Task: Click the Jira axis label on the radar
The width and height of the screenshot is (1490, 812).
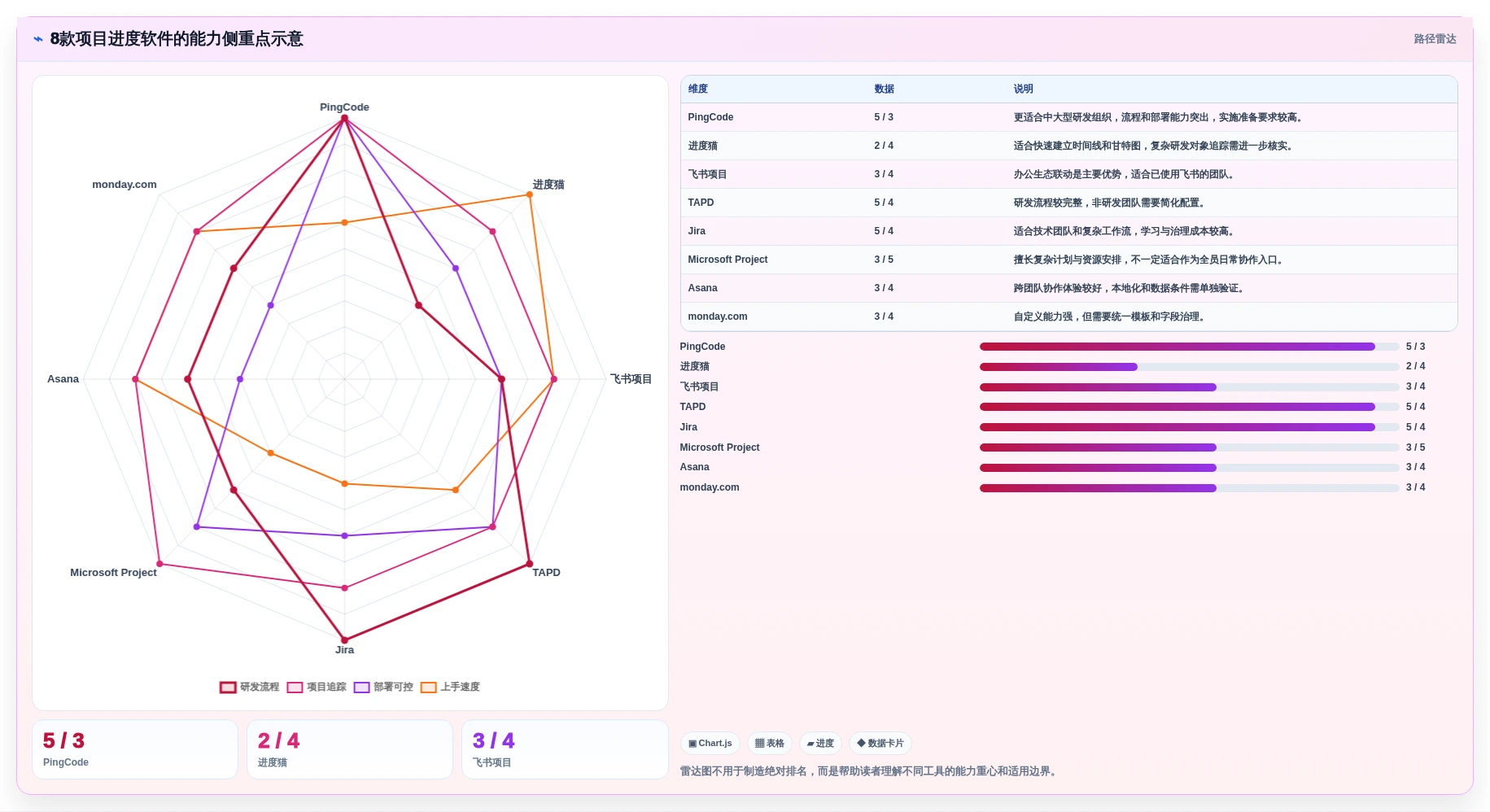Action: [x=344, y=650]
